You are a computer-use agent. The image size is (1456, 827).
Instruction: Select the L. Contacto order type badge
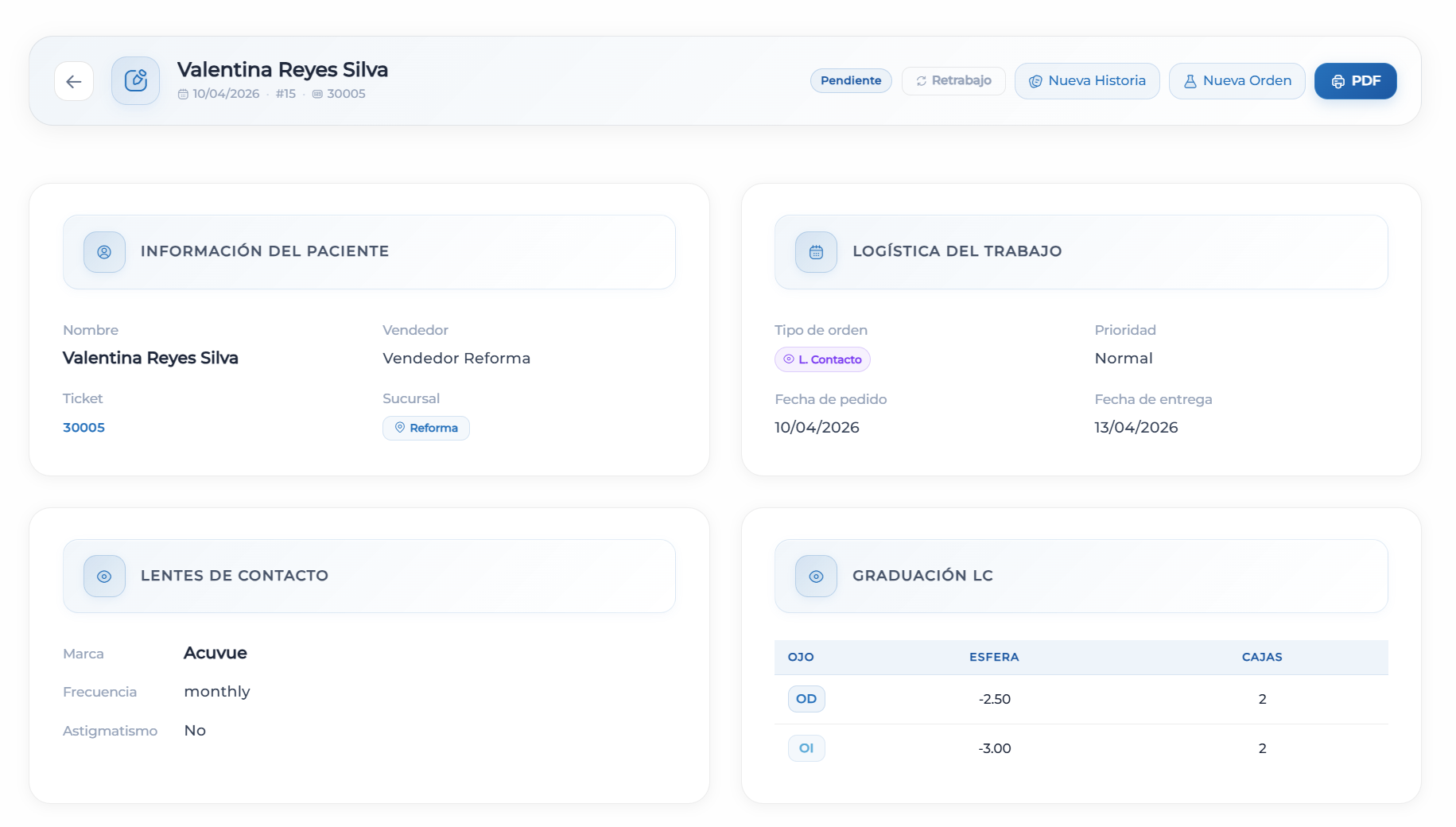point(822,359)
